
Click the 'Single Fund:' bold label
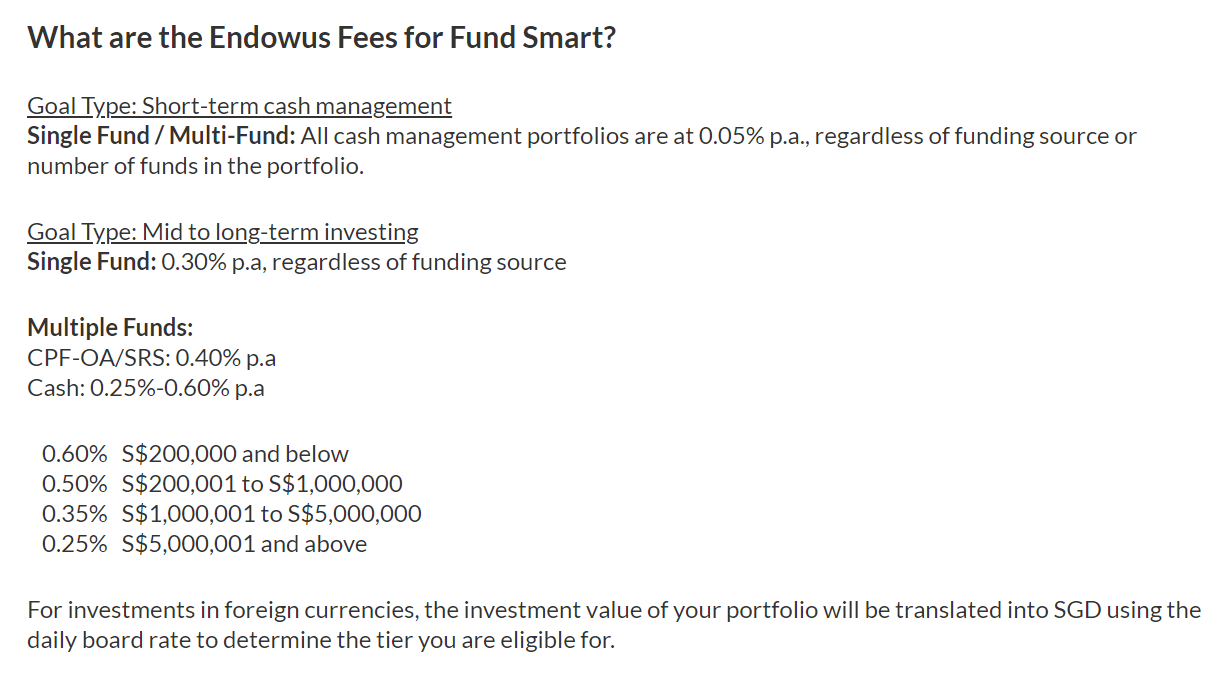tap(91, 262)
